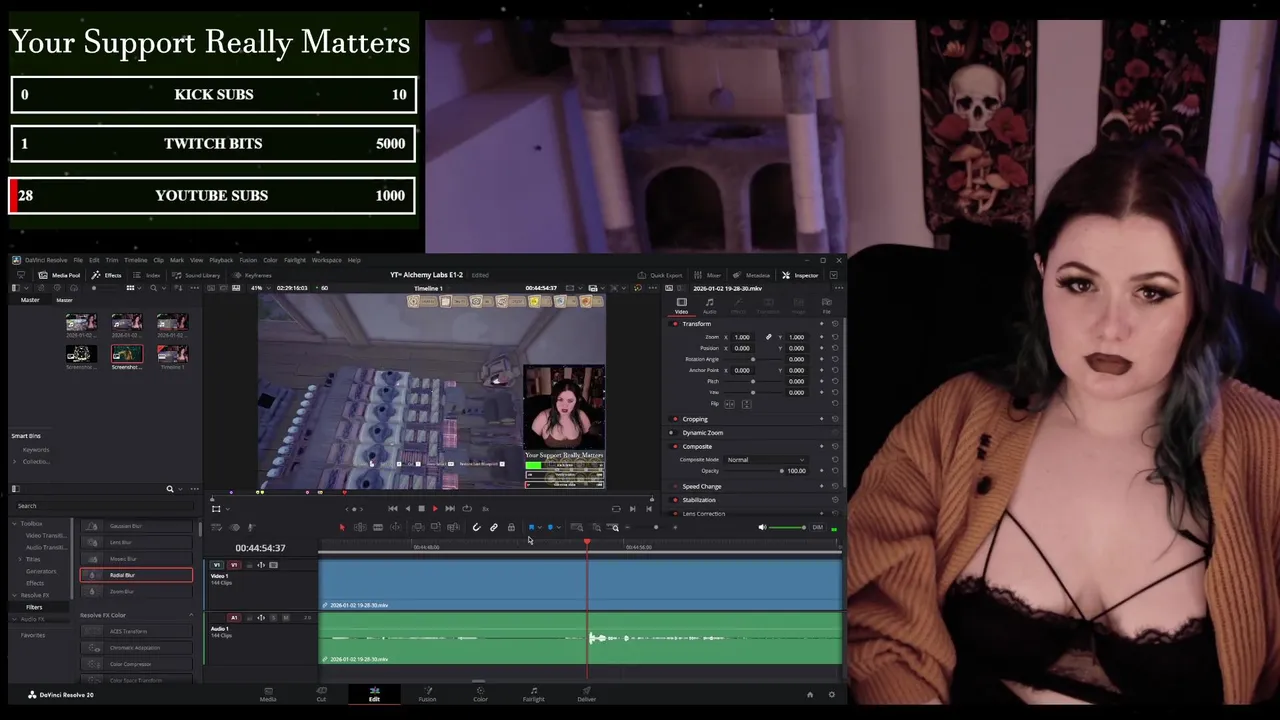Open the Playback menu
The image size is (1280, 720).
coord(221,260)
